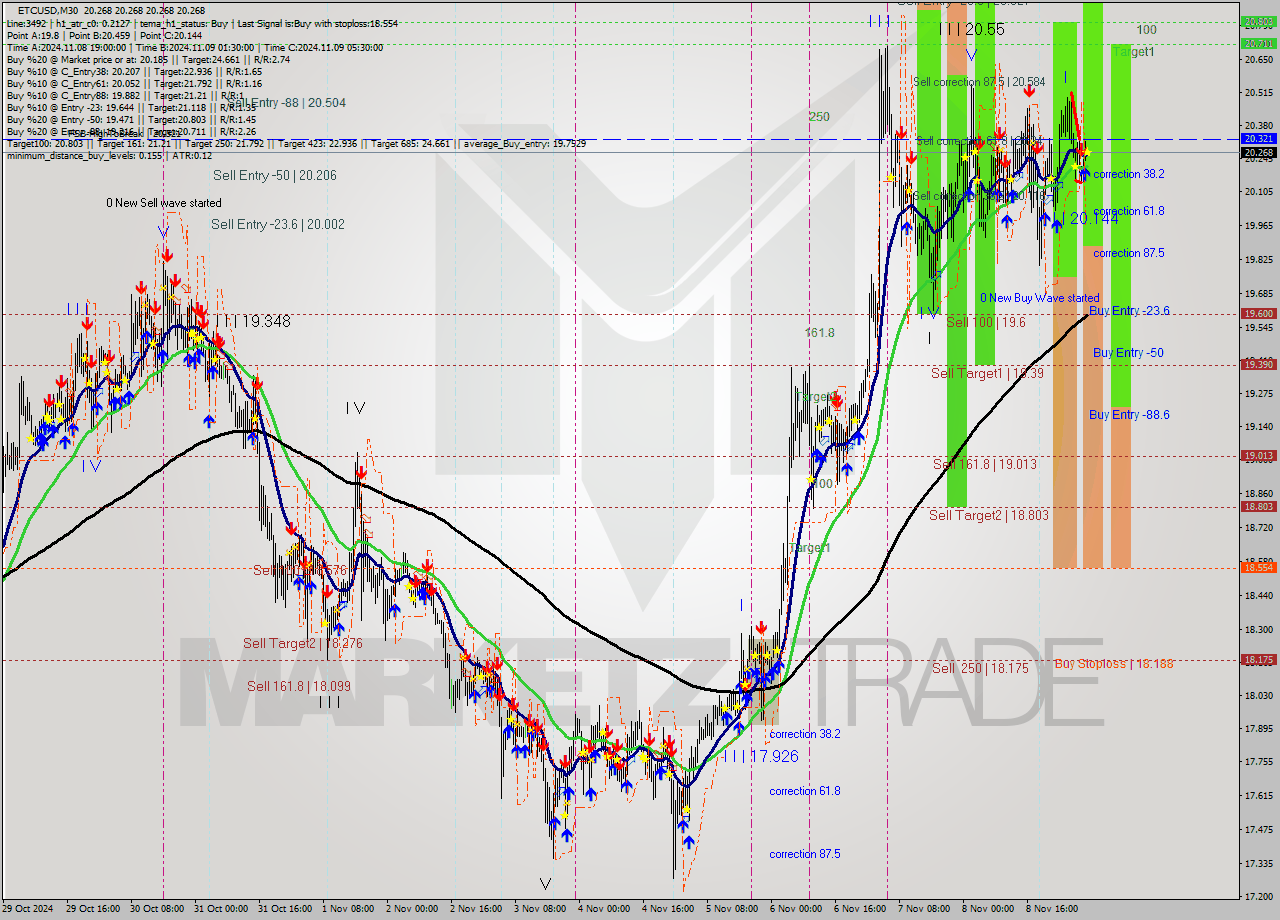Click the red 19.600 price tag on axis
This screenshot has width=1280, height=920.
[1258, 314]
